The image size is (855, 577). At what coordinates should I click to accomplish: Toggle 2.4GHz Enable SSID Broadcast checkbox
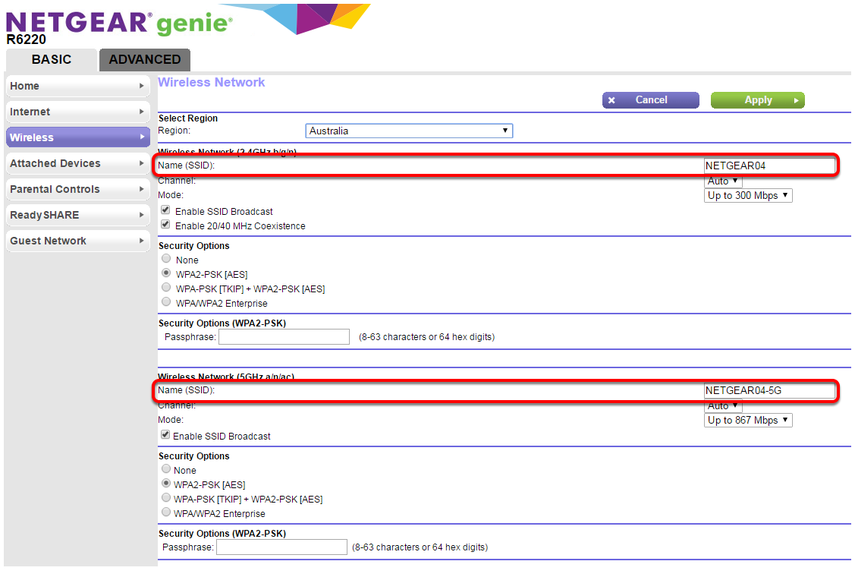click(x=165, y=210)
